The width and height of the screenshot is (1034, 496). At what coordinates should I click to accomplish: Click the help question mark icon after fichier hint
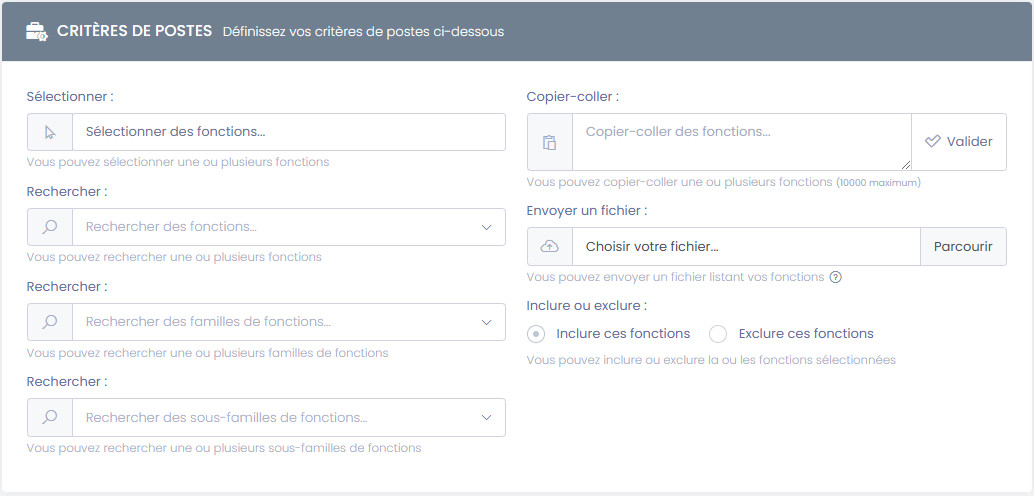[x=835, y=277]
